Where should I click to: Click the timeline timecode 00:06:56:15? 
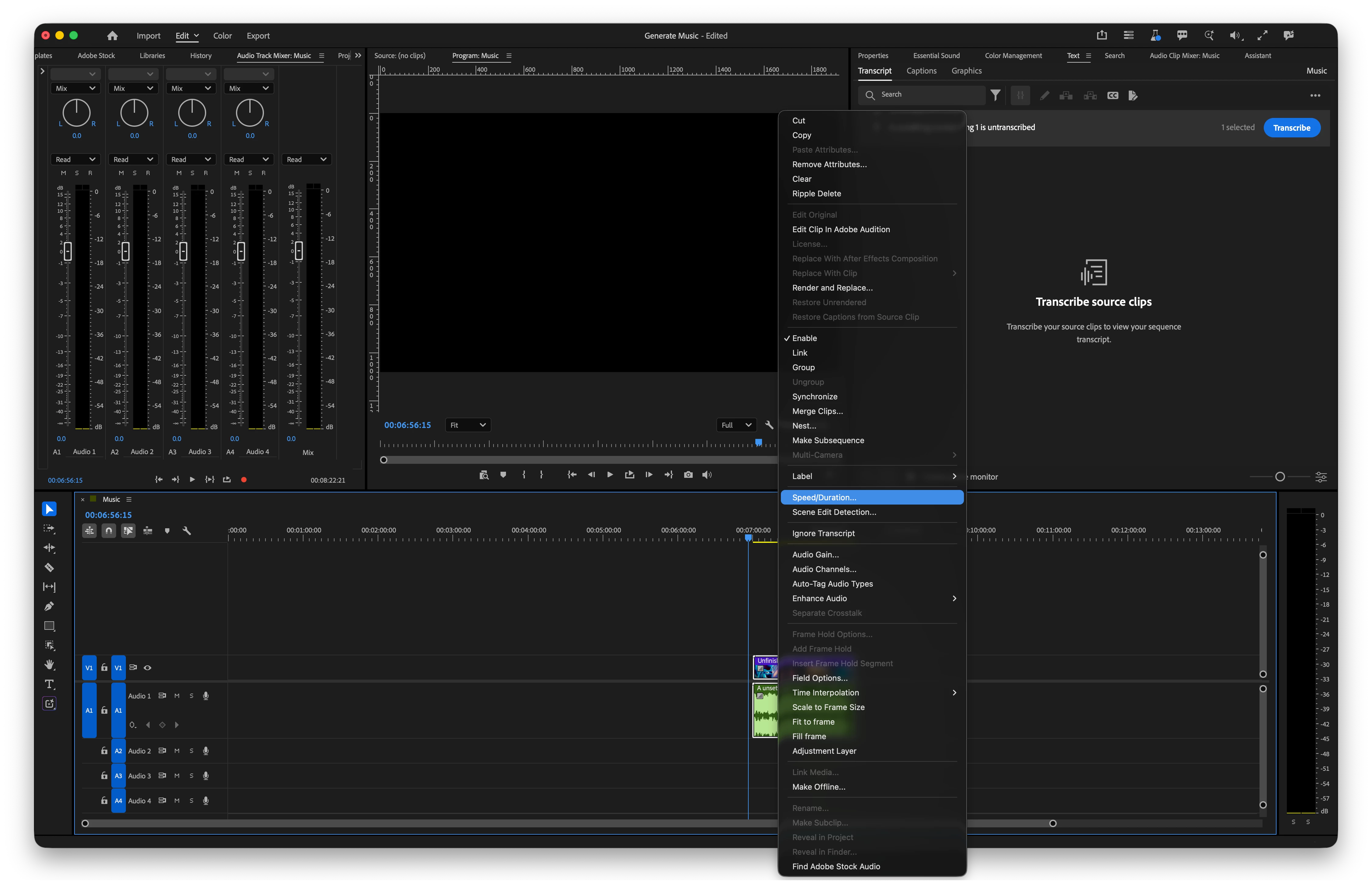point(108,515)
